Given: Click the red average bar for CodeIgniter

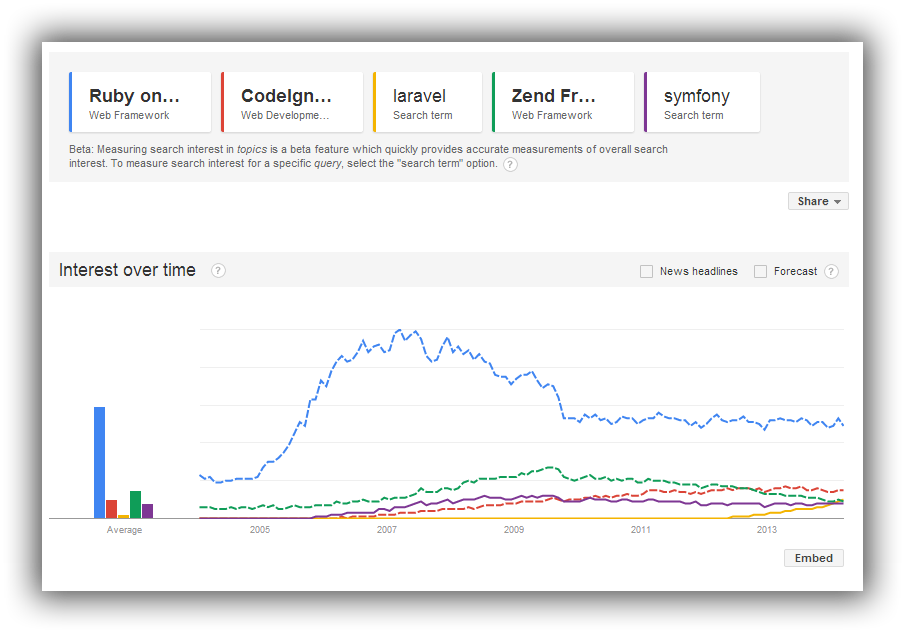Looking at the screenshot, I should click(x=111, y=509).
